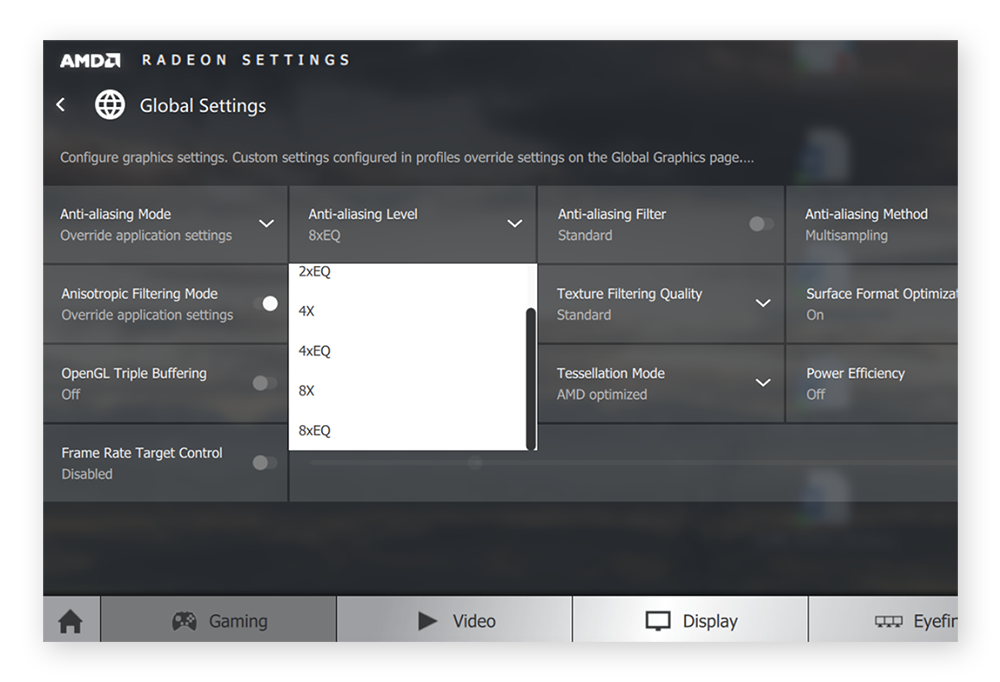Disable the Anisotropic Filtering Mode switch
Screen dimensions: 1000x682
click(x=265, y=304)
